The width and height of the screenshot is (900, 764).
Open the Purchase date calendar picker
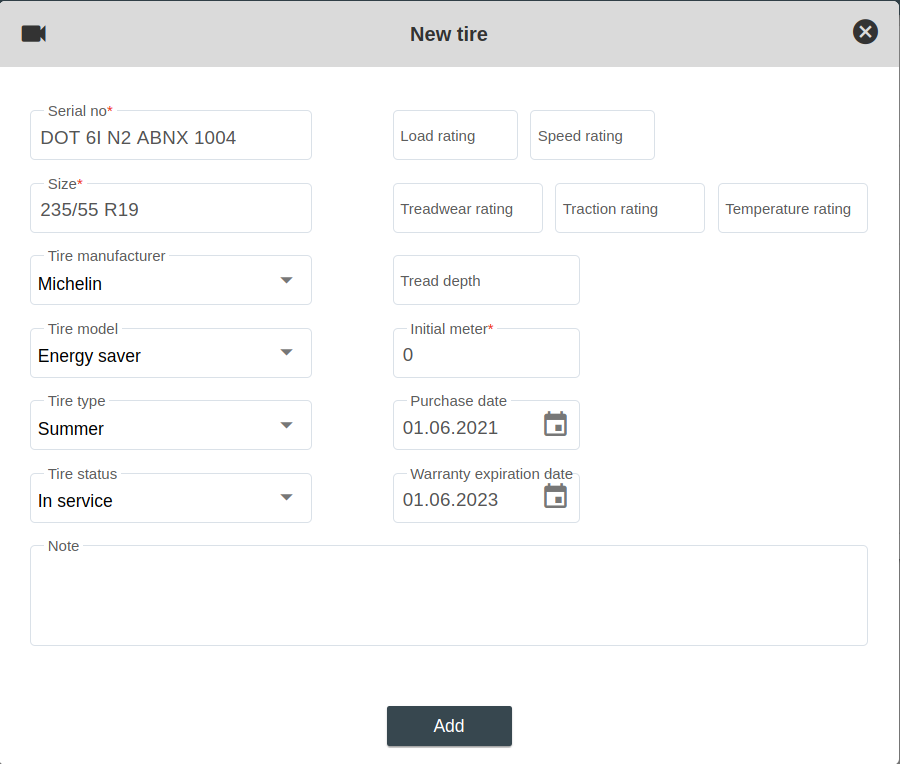pos(555,425)
